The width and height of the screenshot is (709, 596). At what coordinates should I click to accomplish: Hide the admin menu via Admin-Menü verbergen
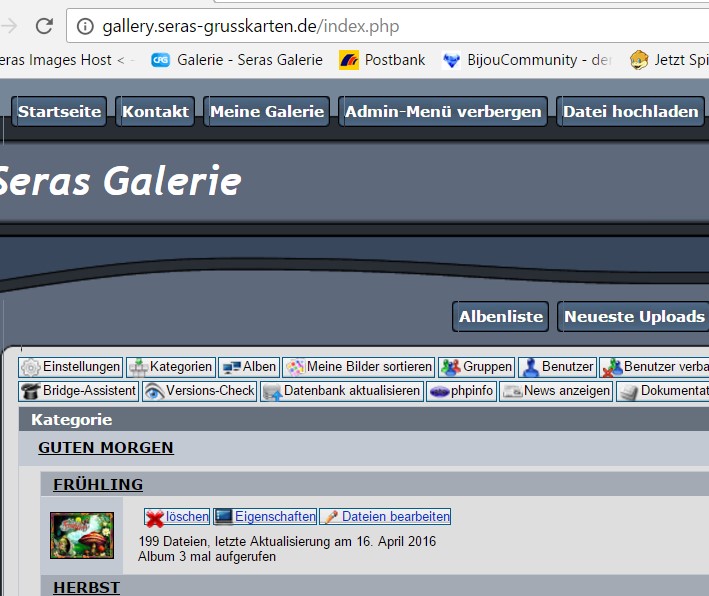tap(443, 111)
